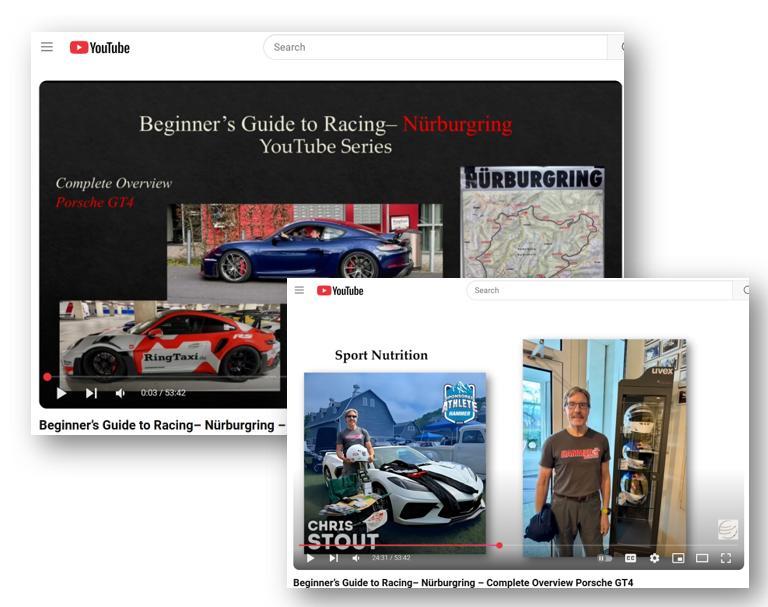Toggle autoplay switch in front player
The width and height of the screenshot is (768, 607).
point(605,558)
